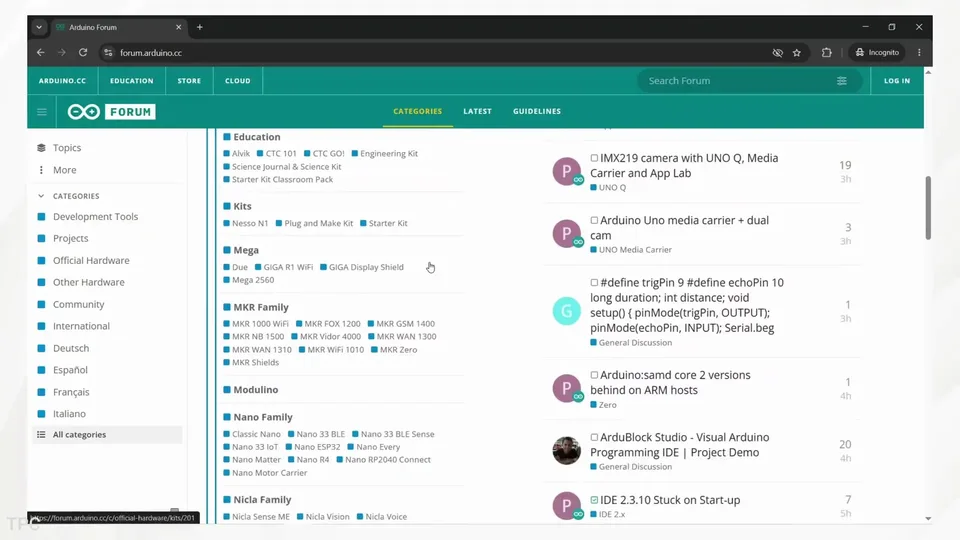Open Français category in sidebar
Image resolution: width=960 pixels, height=540 pixels.
click(70, 392)
